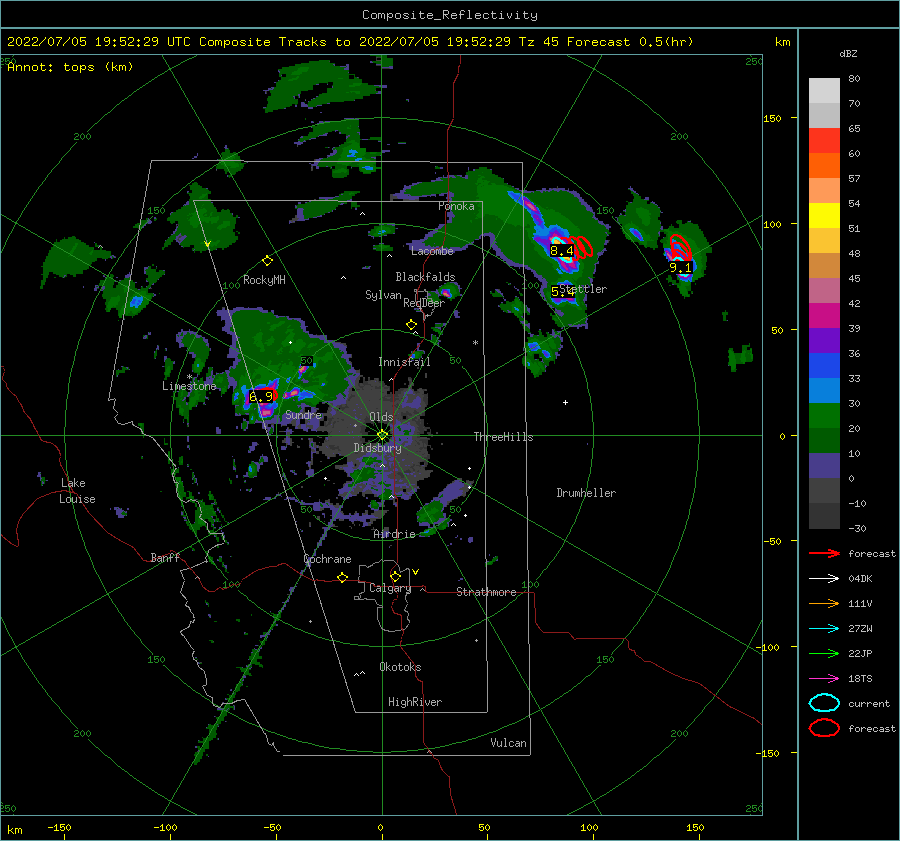Click the yellow diamond marker near RockyMH

pyautogui.click(x=267, y=261)
